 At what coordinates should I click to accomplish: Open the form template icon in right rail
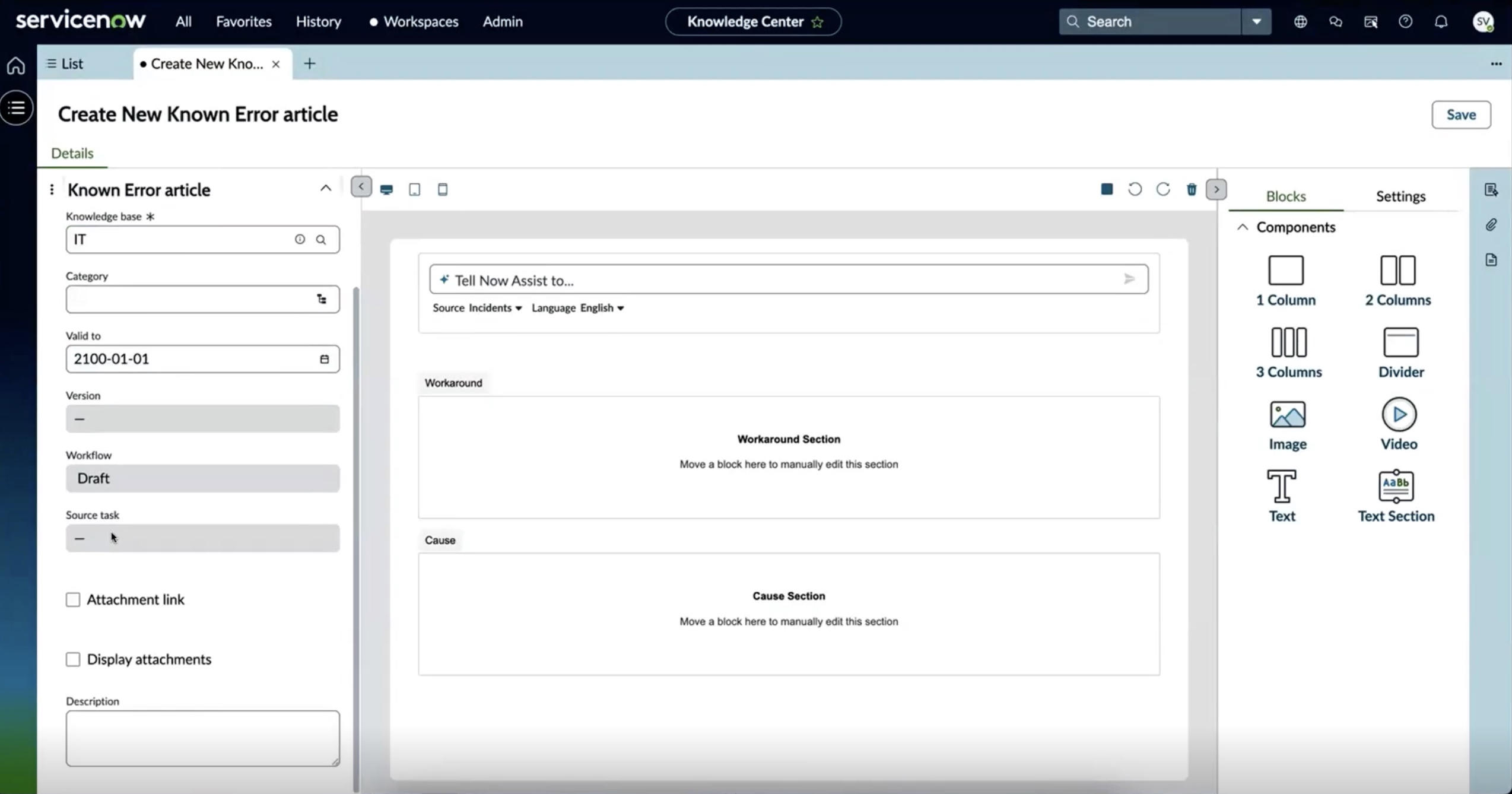coord(1491,189)
